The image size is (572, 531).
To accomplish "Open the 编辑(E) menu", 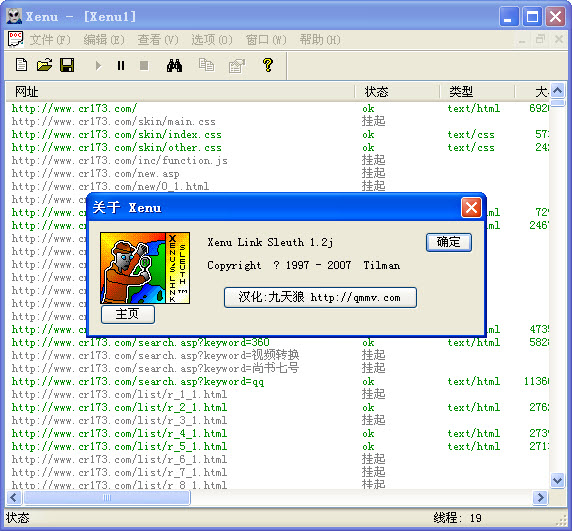I will (x=104, y=39).
